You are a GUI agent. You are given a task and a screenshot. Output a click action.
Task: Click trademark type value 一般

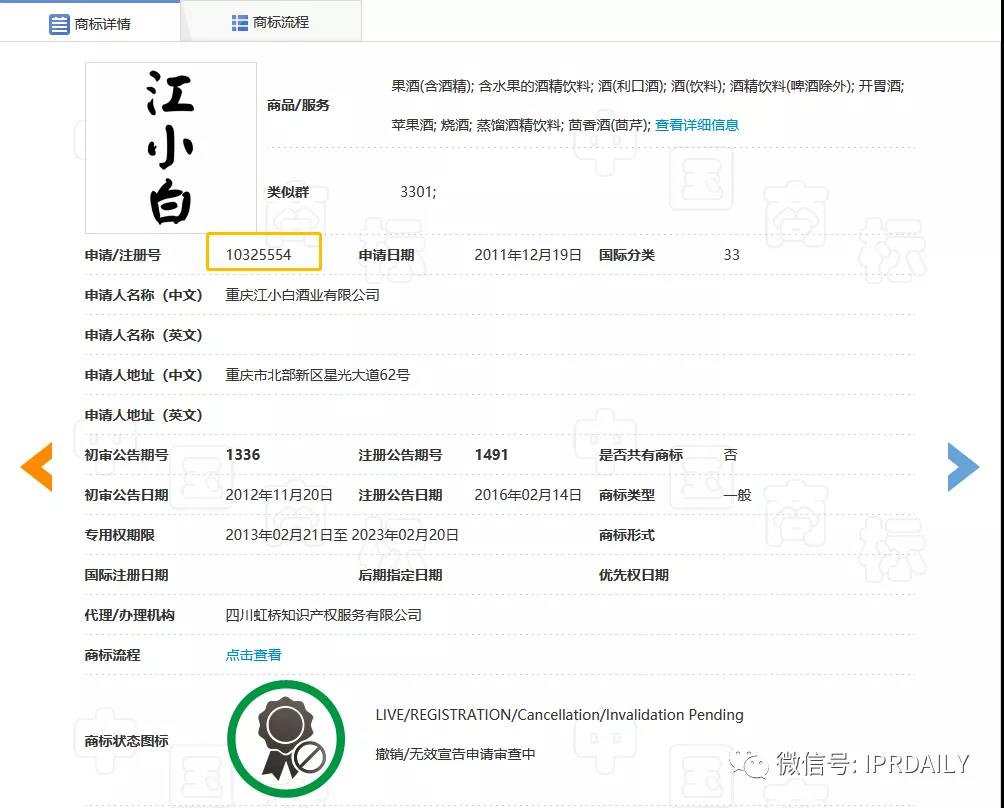(738, 495)
